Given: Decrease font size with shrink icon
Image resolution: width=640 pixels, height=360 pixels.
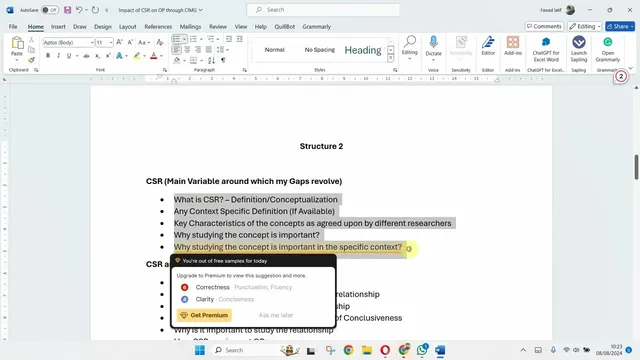Looking at the screenshot, I should point(130,42).
